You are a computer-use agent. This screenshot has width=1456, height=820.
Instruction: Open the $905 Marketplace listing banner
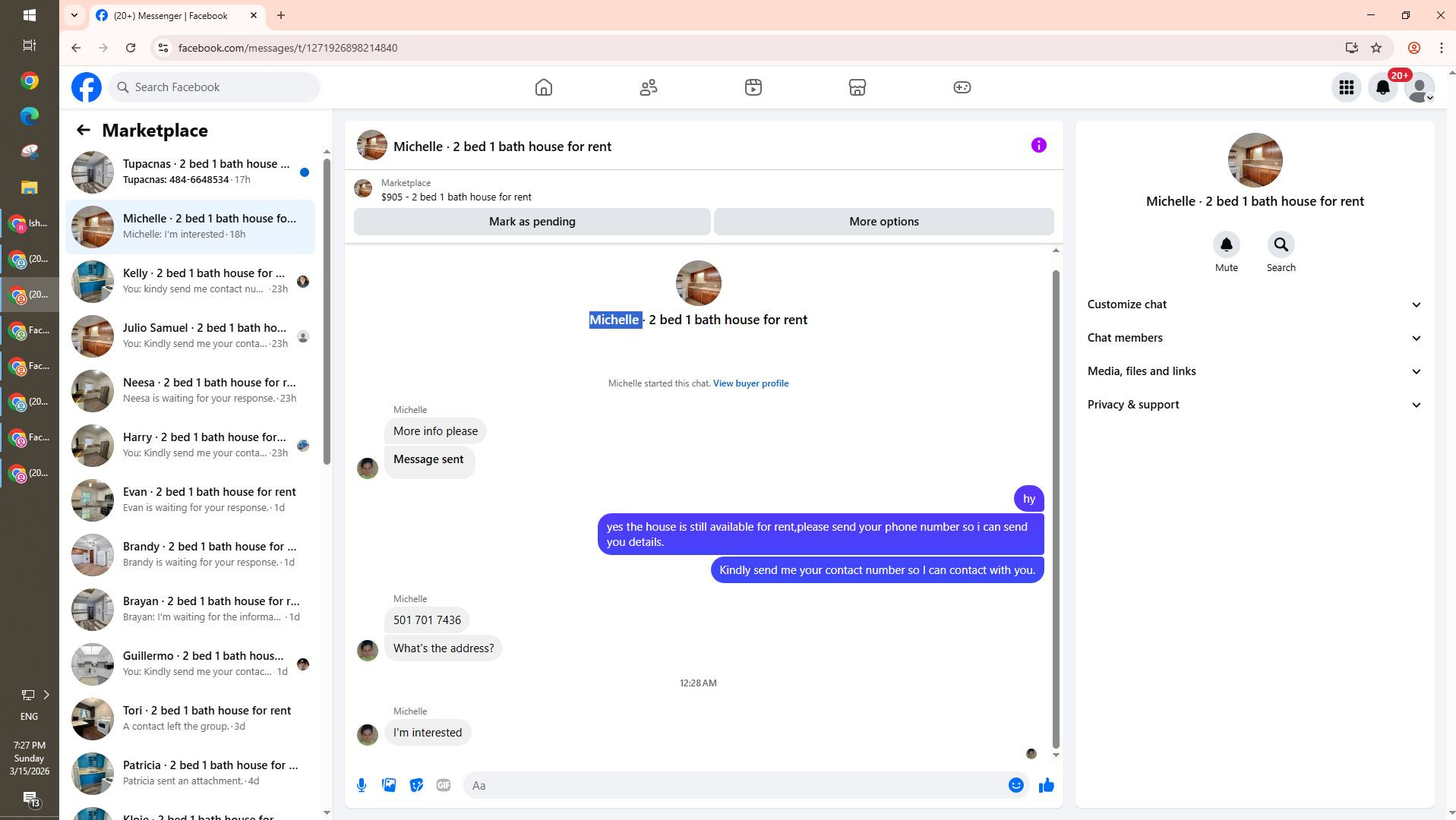704,190
